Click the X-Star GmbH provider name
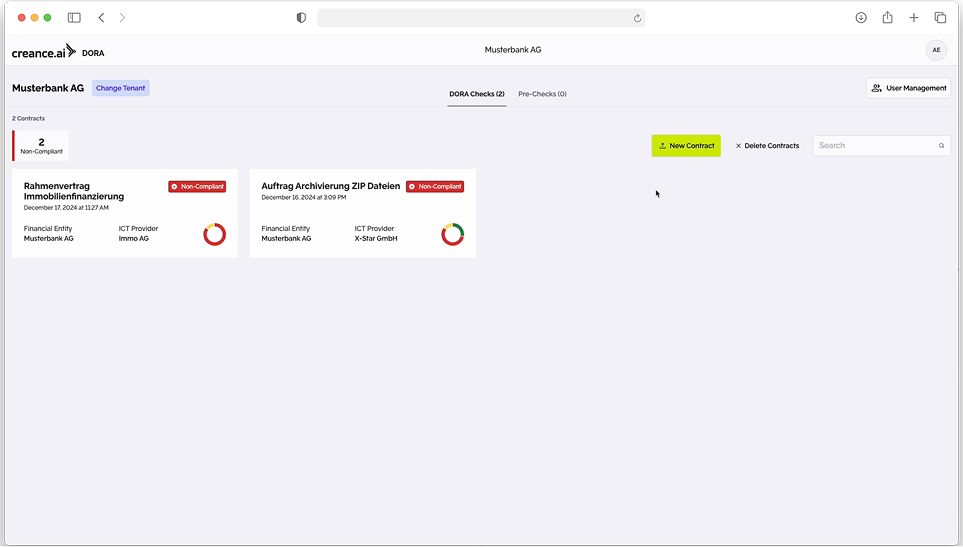The image size is (963, 547). [375, 238]
